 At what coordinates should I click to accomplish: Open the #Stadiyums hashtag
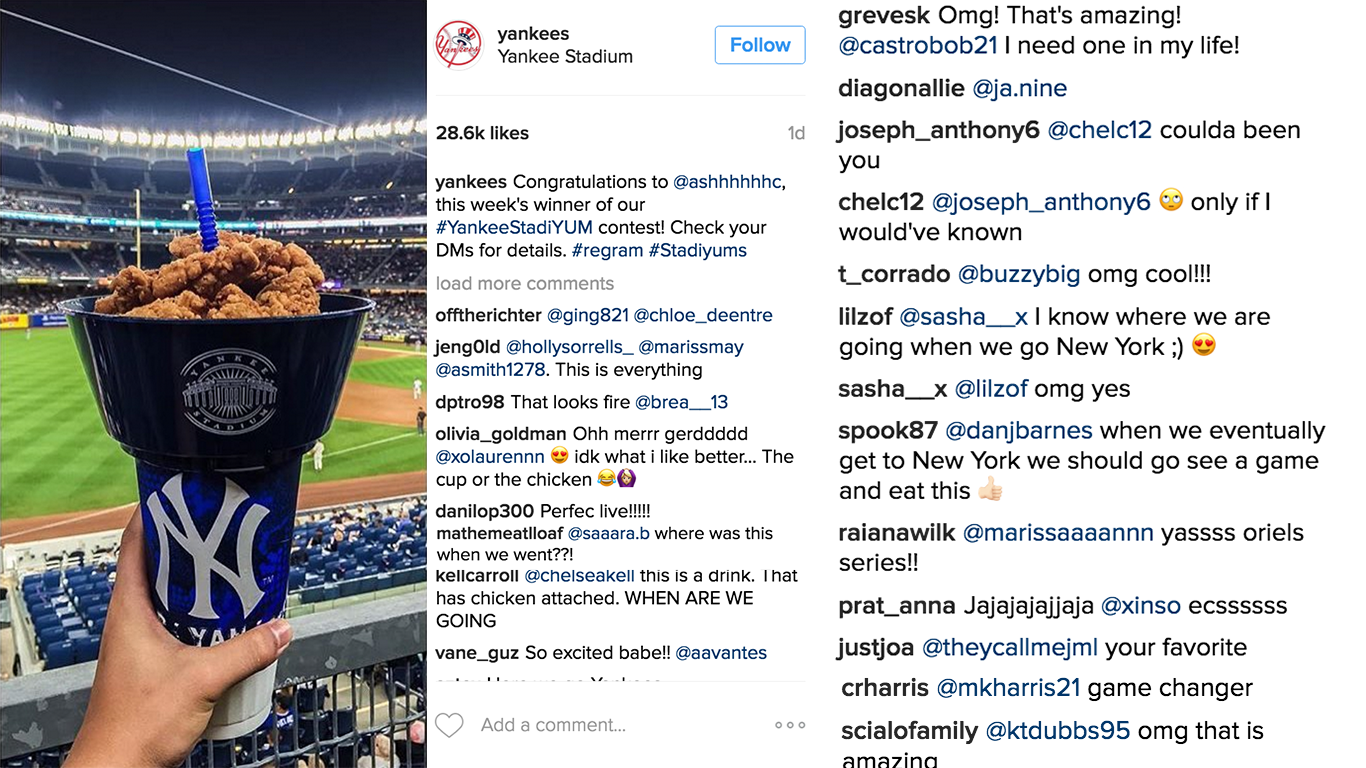point(697,250)
